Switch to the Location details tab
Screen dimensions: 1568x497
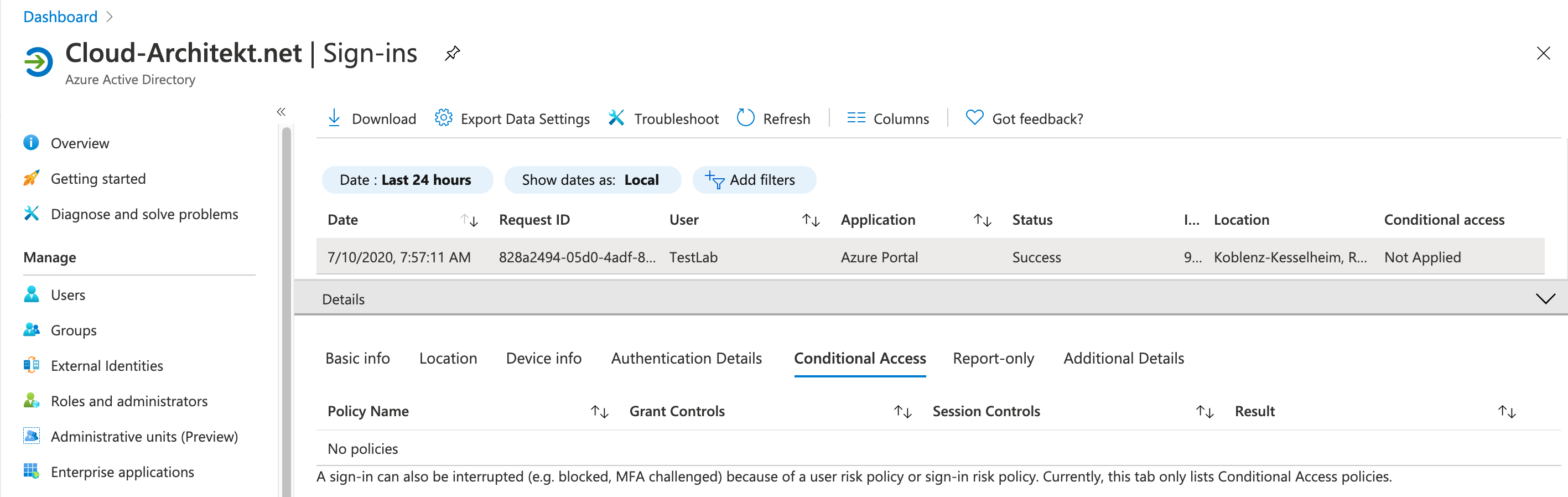(x=448, y=358)
